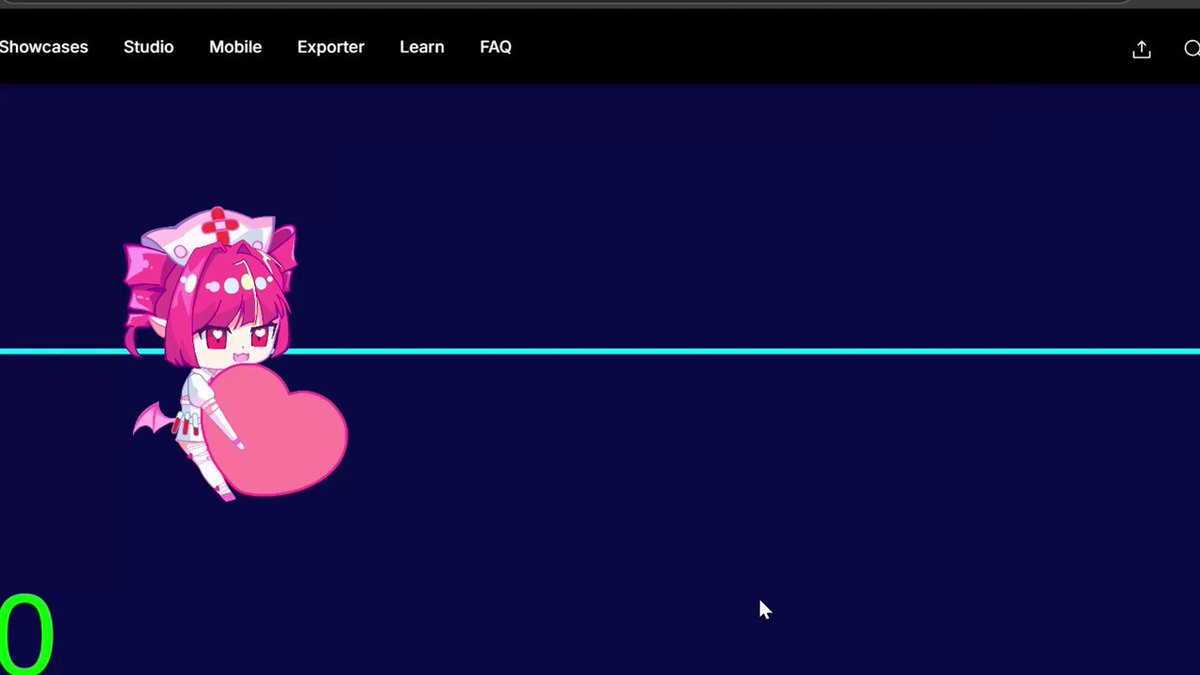Viewport: 1200px width, 675px height.
Task: Click the large pink heart
Action: click(x=277, y=430)
